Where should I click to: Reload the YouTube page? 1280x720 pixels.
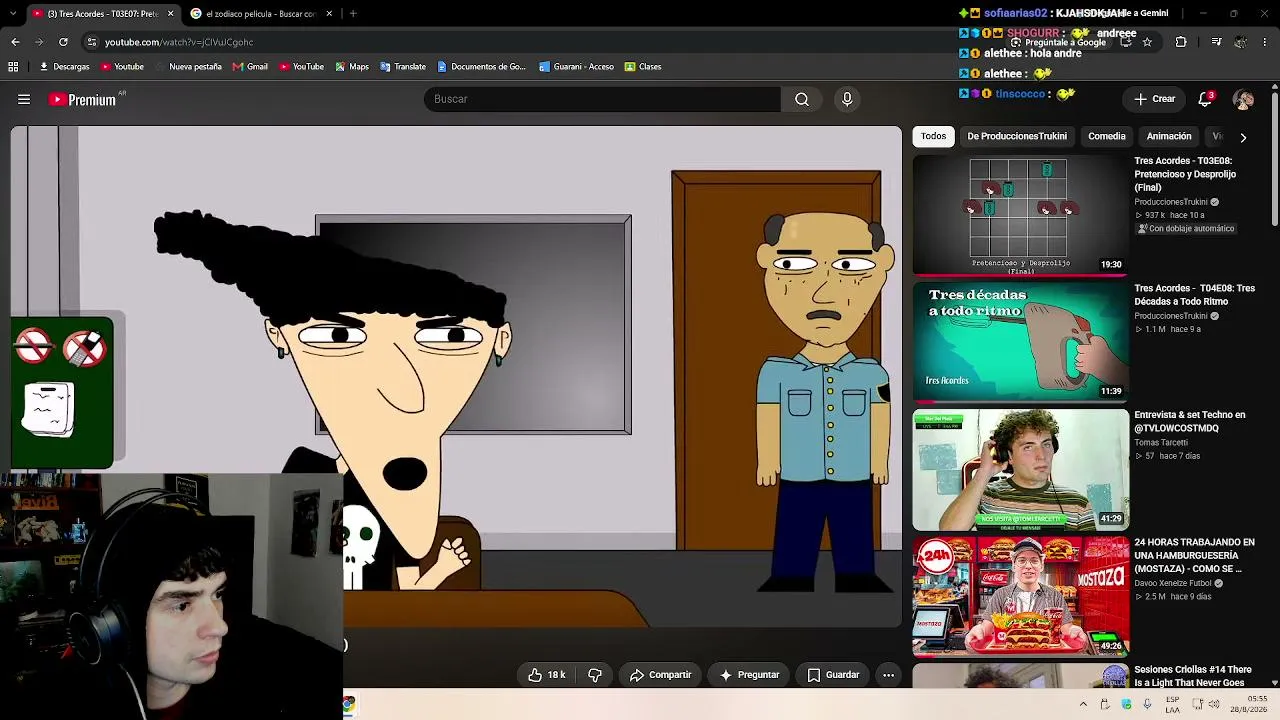pos(63,42)
